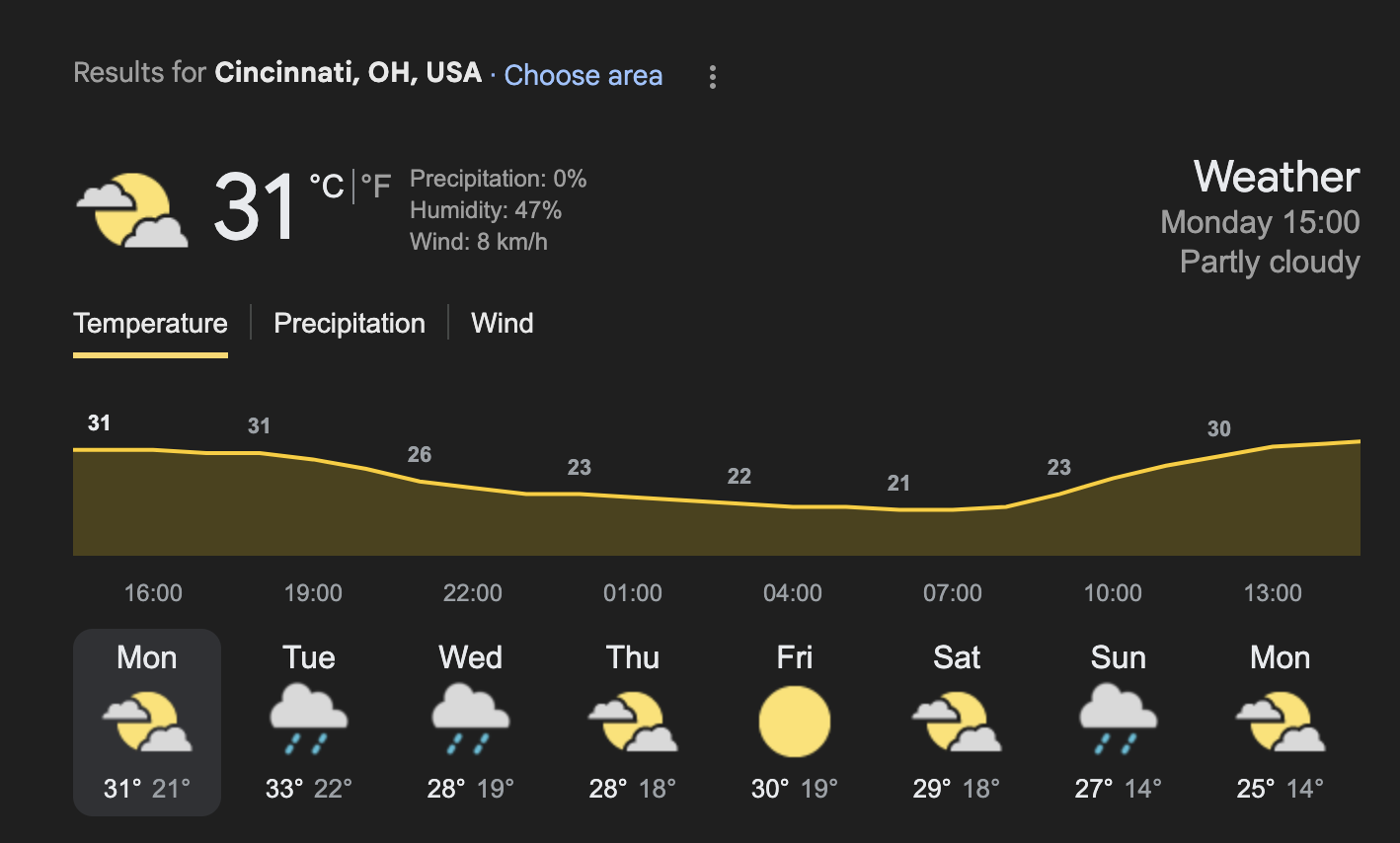This screenshot has width=1400, height=843.
Task: Select Thursday's partly cloudy icon
Action: pos(633,722)
